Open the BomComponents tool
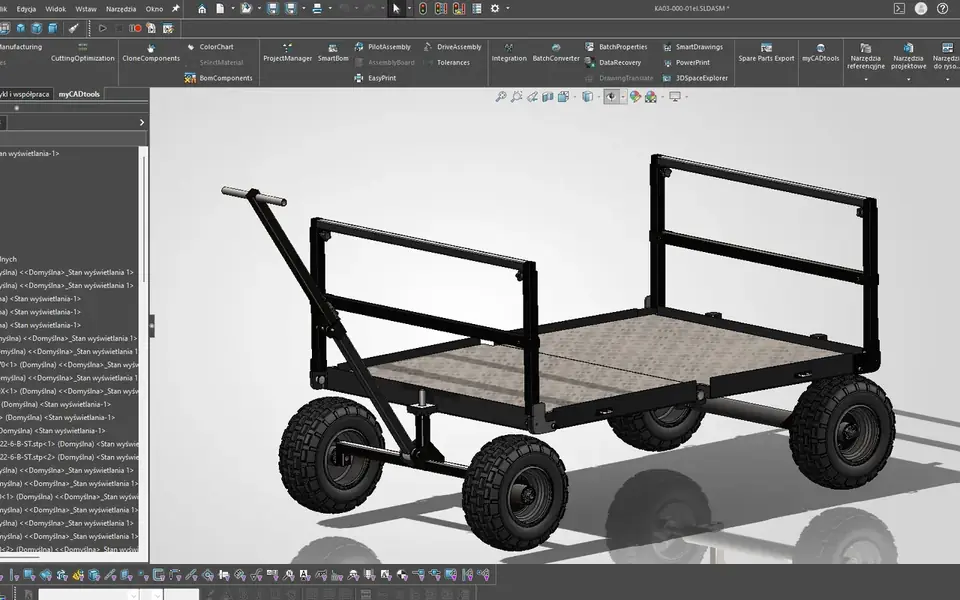960x600 pixels. coord(219,78)
